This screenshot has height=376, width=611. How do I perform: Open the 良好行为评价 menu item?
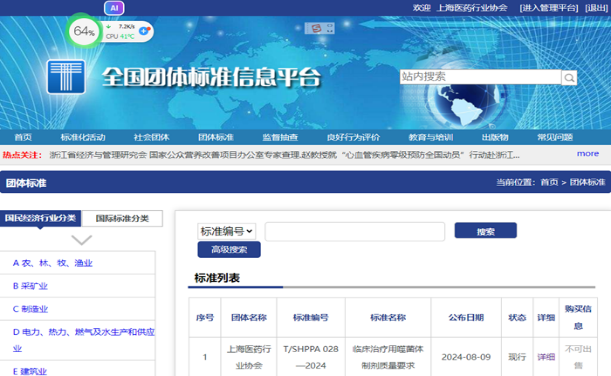pyautogui.click(x=353, y=137)
